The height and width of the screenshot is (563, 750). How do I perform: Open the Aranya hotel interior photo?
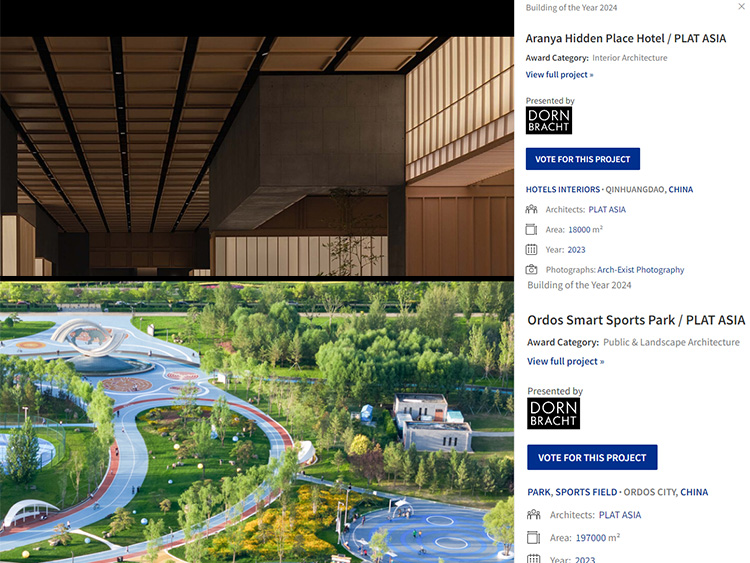[257, 156]
